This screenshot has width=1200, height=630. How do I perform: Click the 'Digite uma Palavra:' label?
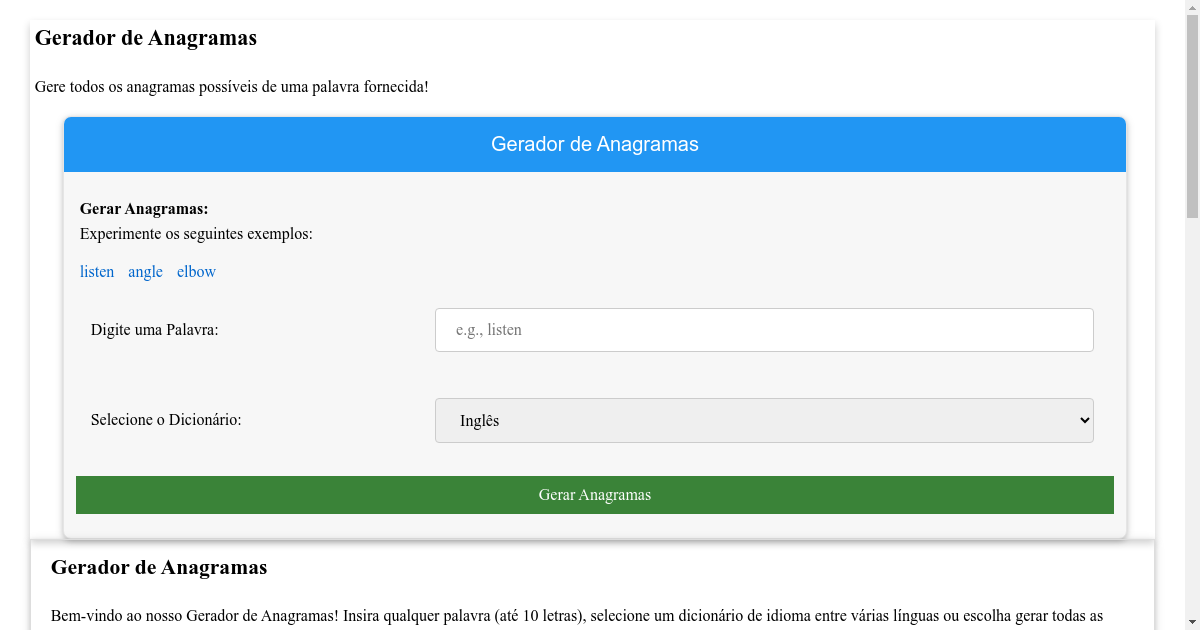click(x=154, y=329)
